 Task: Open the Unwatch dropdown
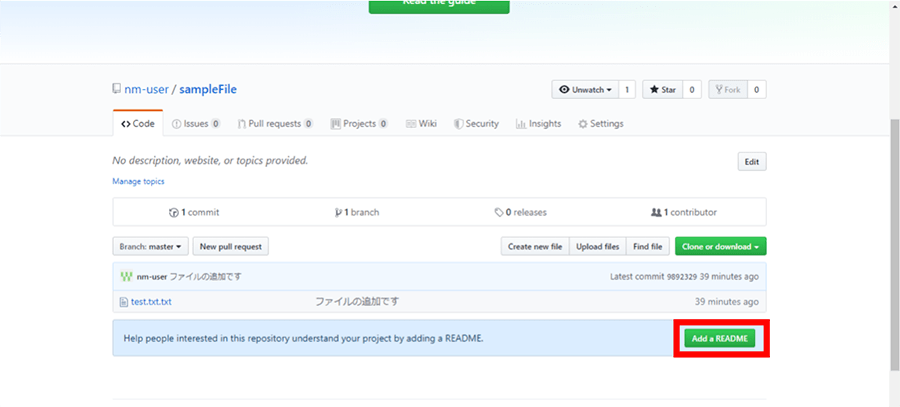click(585, 90)
